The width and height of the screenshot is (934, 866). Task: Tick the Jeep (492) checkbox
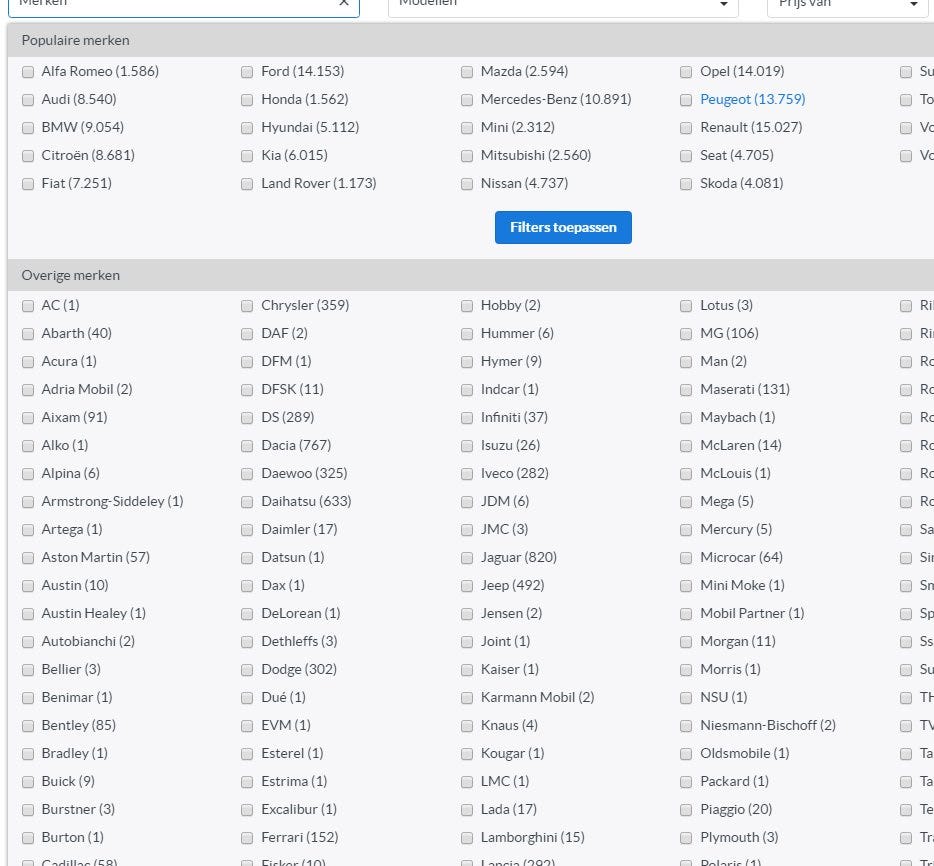(467, 586)
